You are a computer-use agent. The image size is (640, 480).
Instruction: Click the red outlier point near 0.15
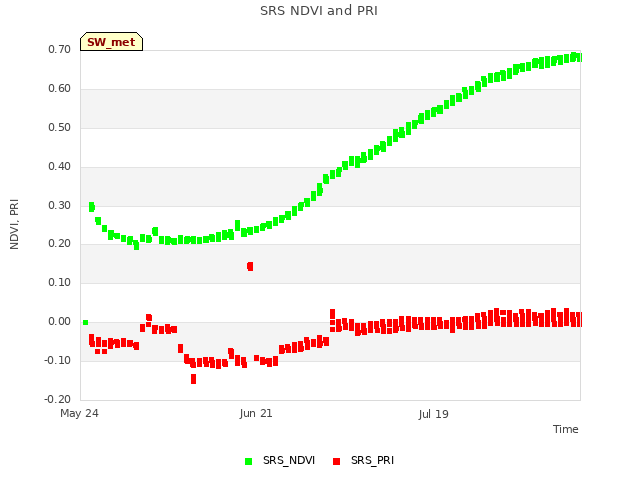click(250, 267)
